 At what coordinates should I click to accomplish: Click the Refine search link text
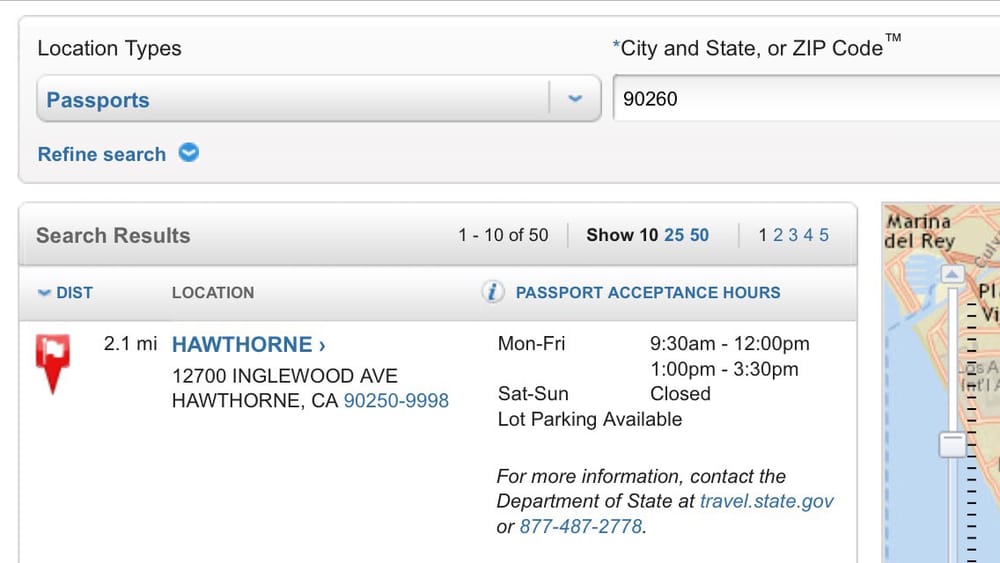point(101,154)
